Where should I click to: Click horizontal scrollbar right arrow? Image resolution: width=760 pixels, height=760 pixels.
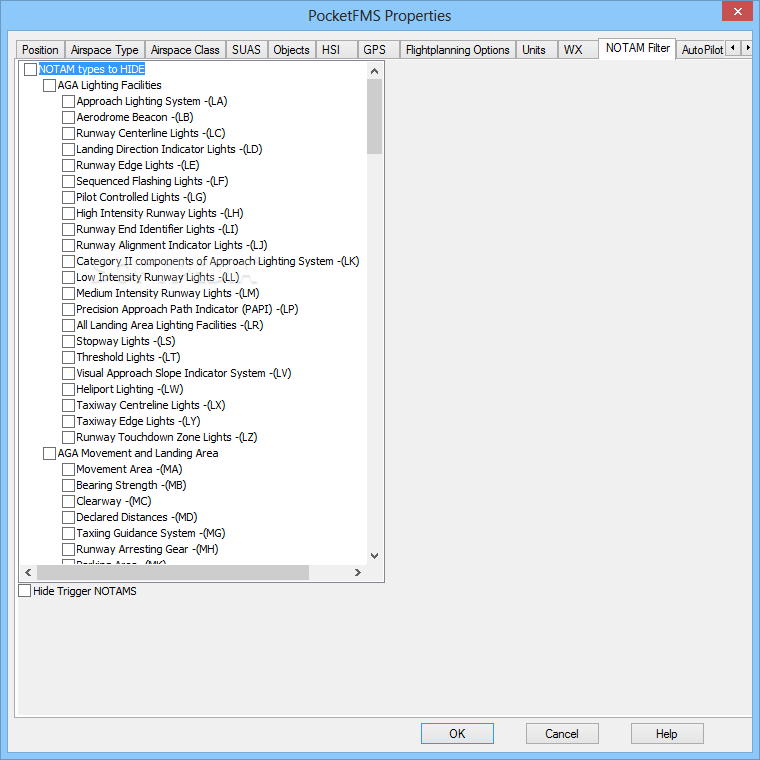point(358,572)
